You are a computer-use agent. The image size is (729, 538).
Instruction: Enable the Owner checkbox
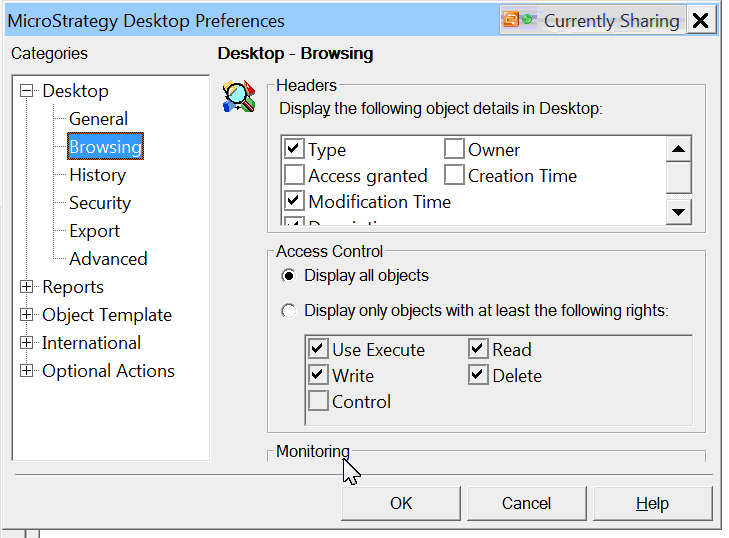[x=454, y=149]
